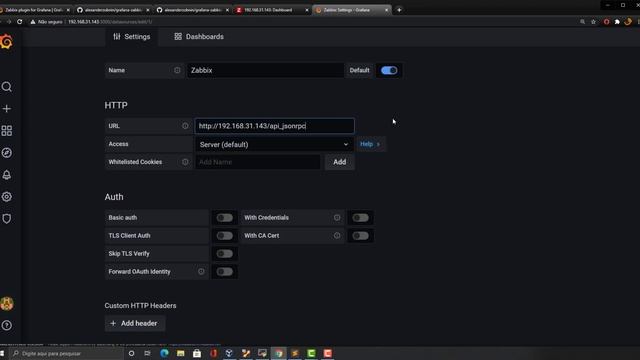Click the Windows taskbar search box

click(x=66, y=353)
